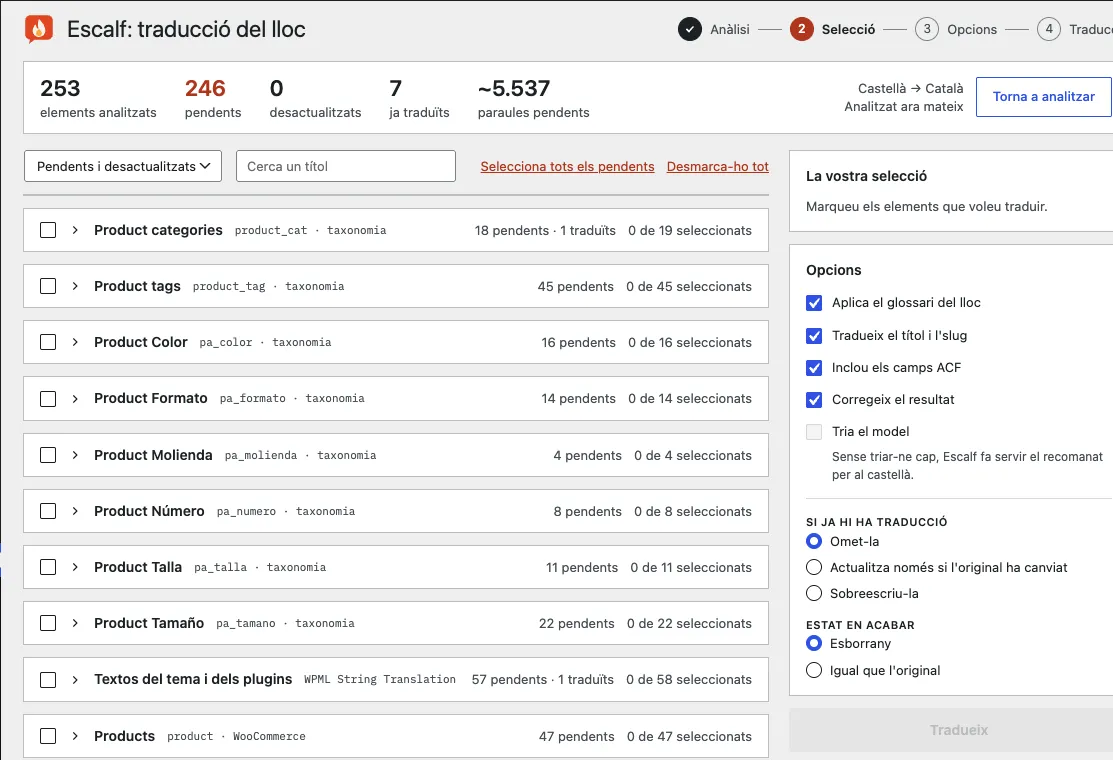Click Desmarca-ho tot link
The width and height of the screenshot is (1113, 760).
(x=718, y=166)
